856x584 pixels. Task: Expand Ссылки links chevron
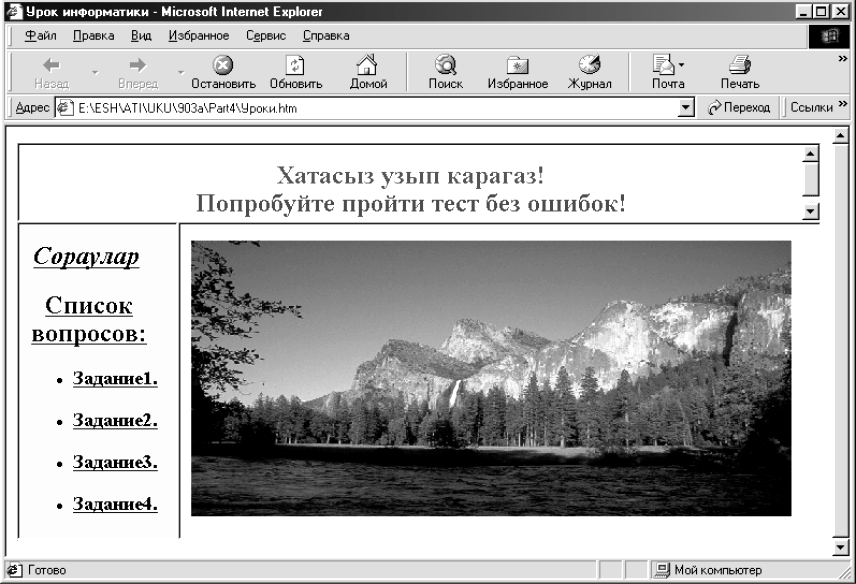(x=843, y=104)
